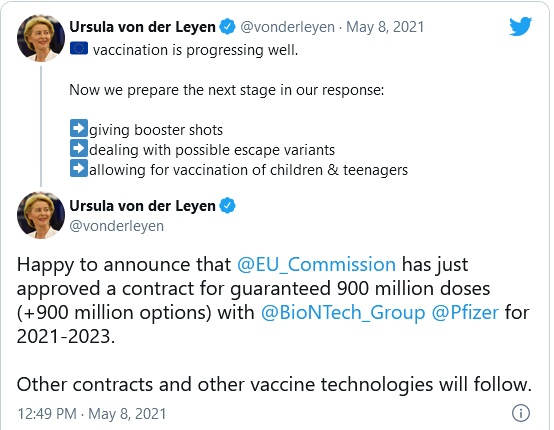Click the EU flag emoji
The width and height of the screenshot is (554, 430).
(79, 48)
